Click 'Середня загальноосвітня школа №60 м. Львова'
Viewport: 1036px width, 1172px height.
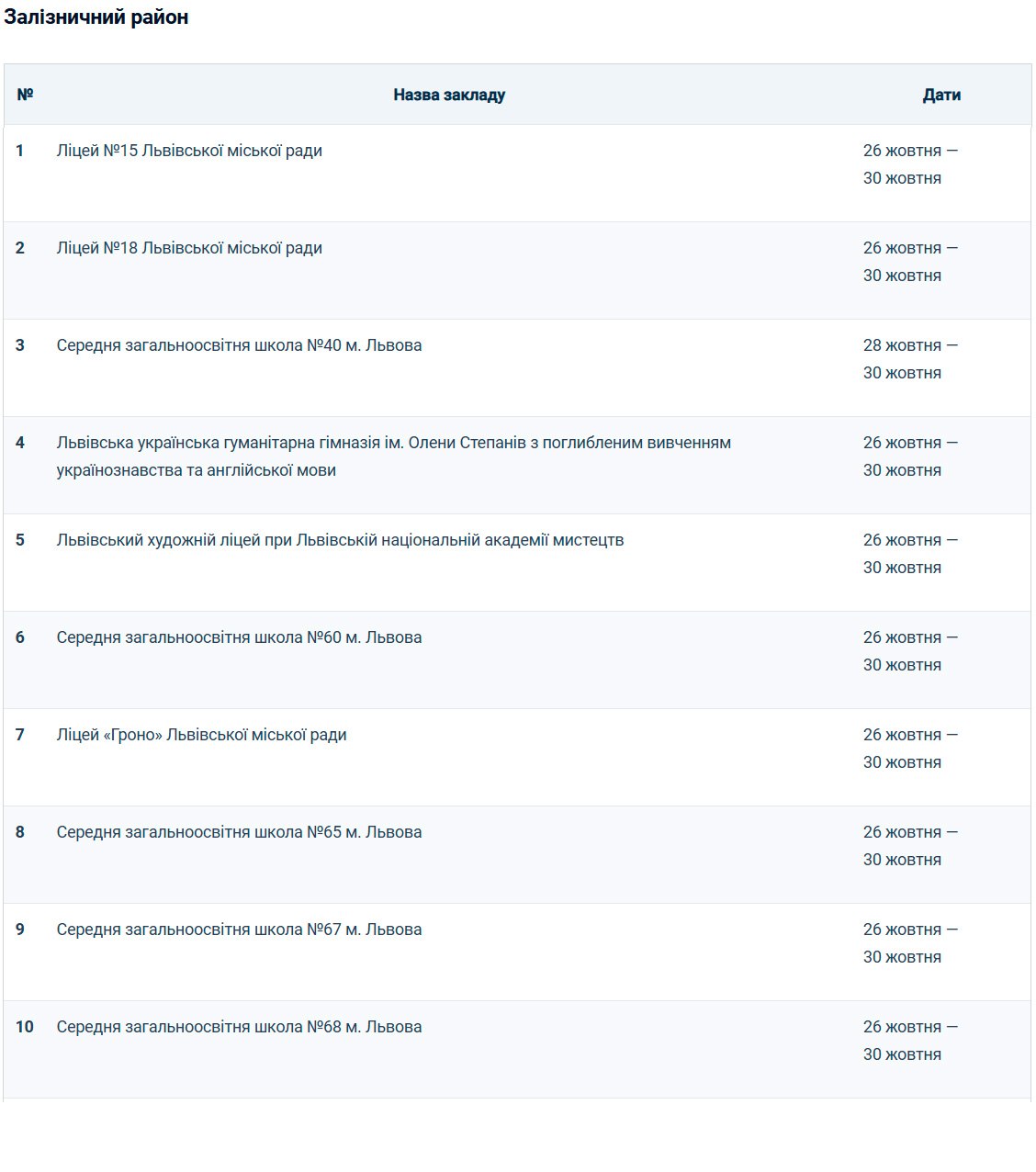(x=239, y=637)
